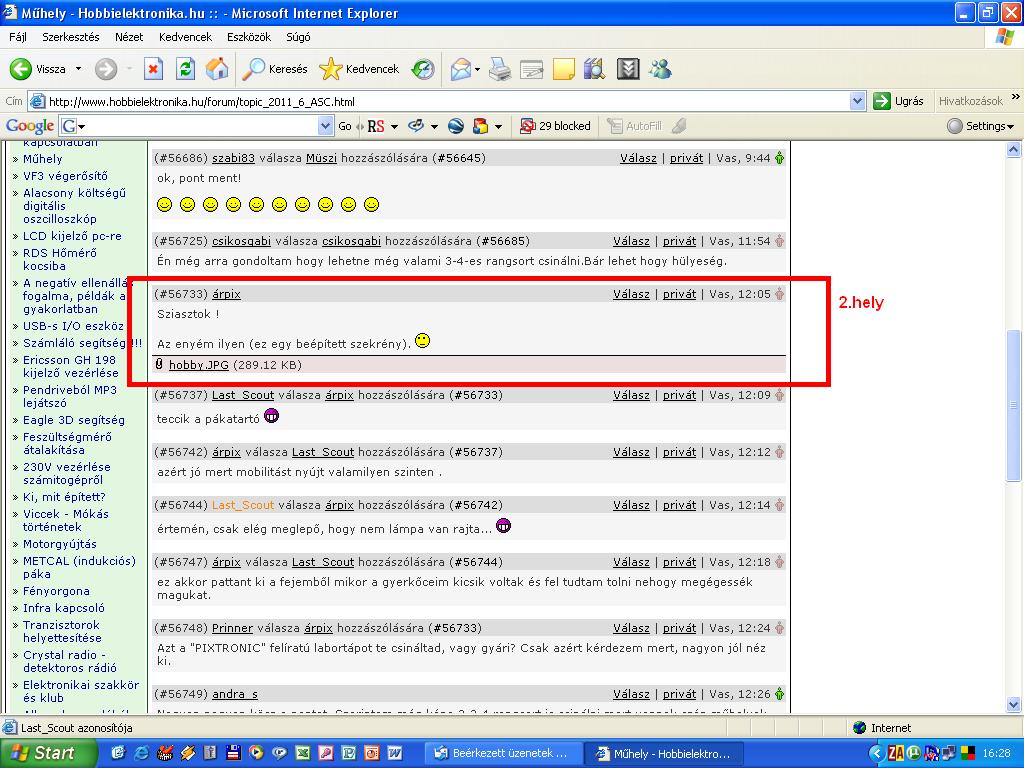Click the vertical scrollbar down arrow

point(1014,704)
